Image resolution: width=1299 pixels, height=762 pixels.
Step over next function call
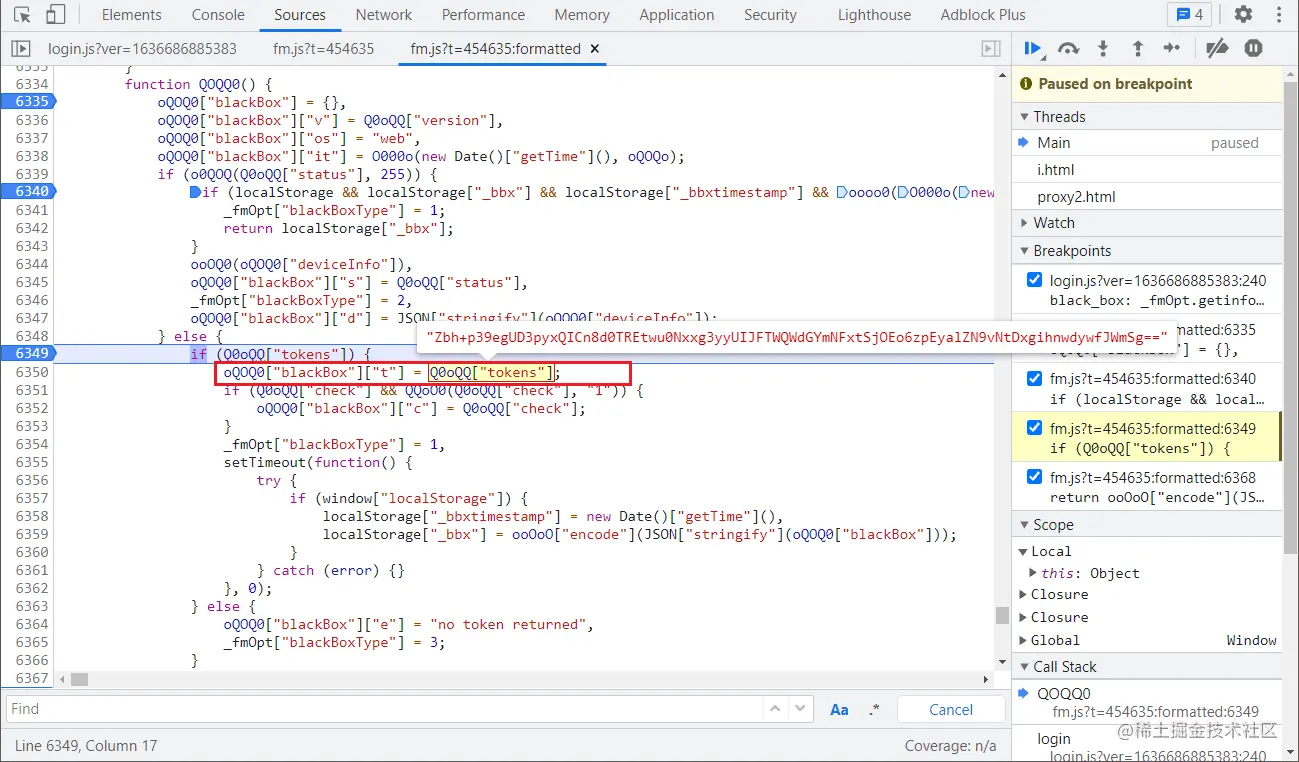click(x=1069, y=48)
